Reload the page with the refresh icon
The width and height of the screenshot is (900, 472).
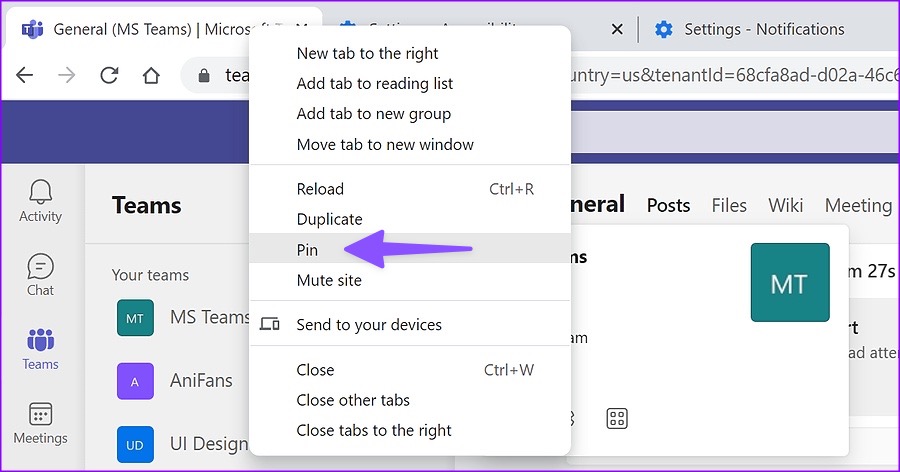pos(109,75)
